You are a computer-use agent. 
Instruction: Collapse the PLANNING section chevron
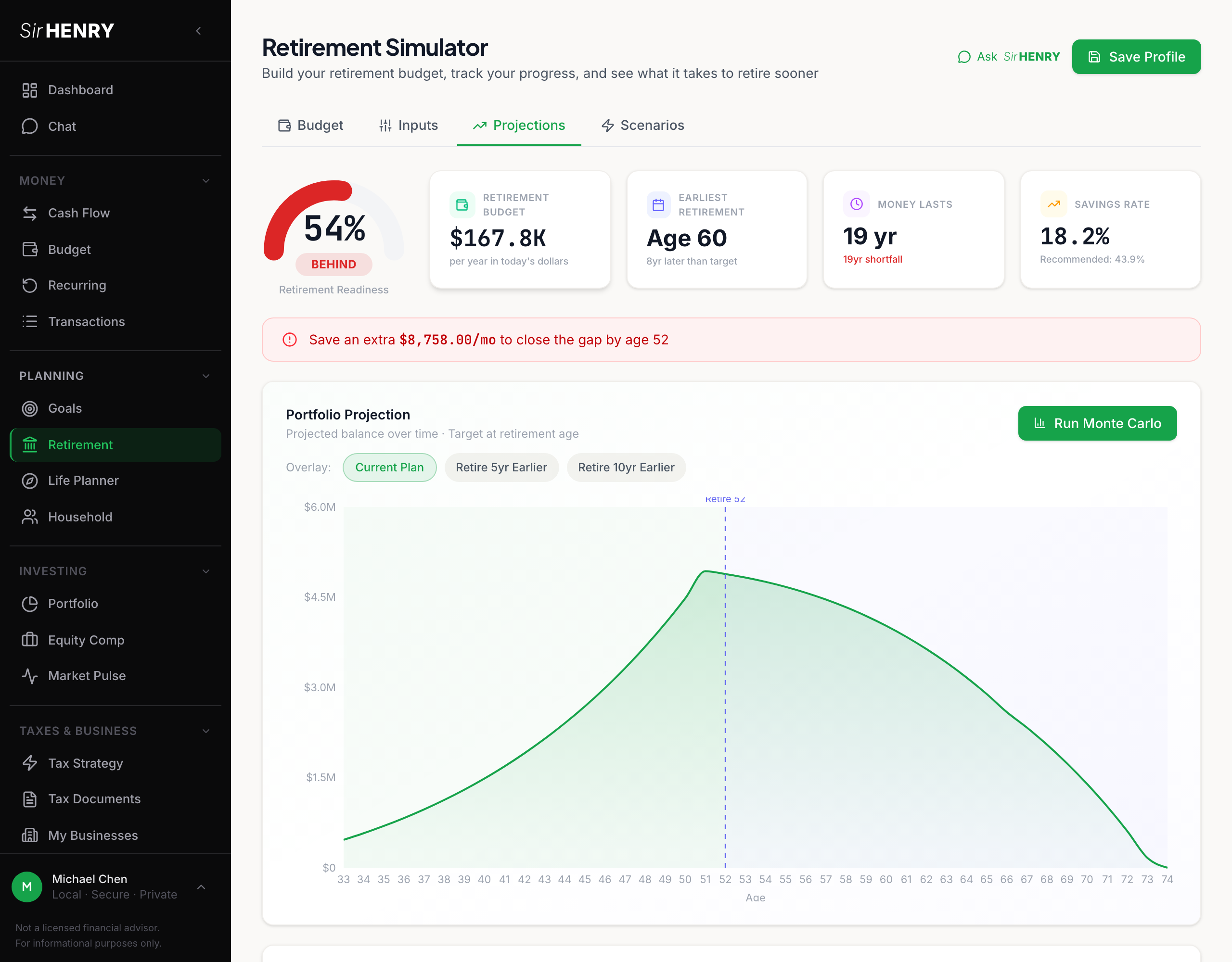point(206,376)
